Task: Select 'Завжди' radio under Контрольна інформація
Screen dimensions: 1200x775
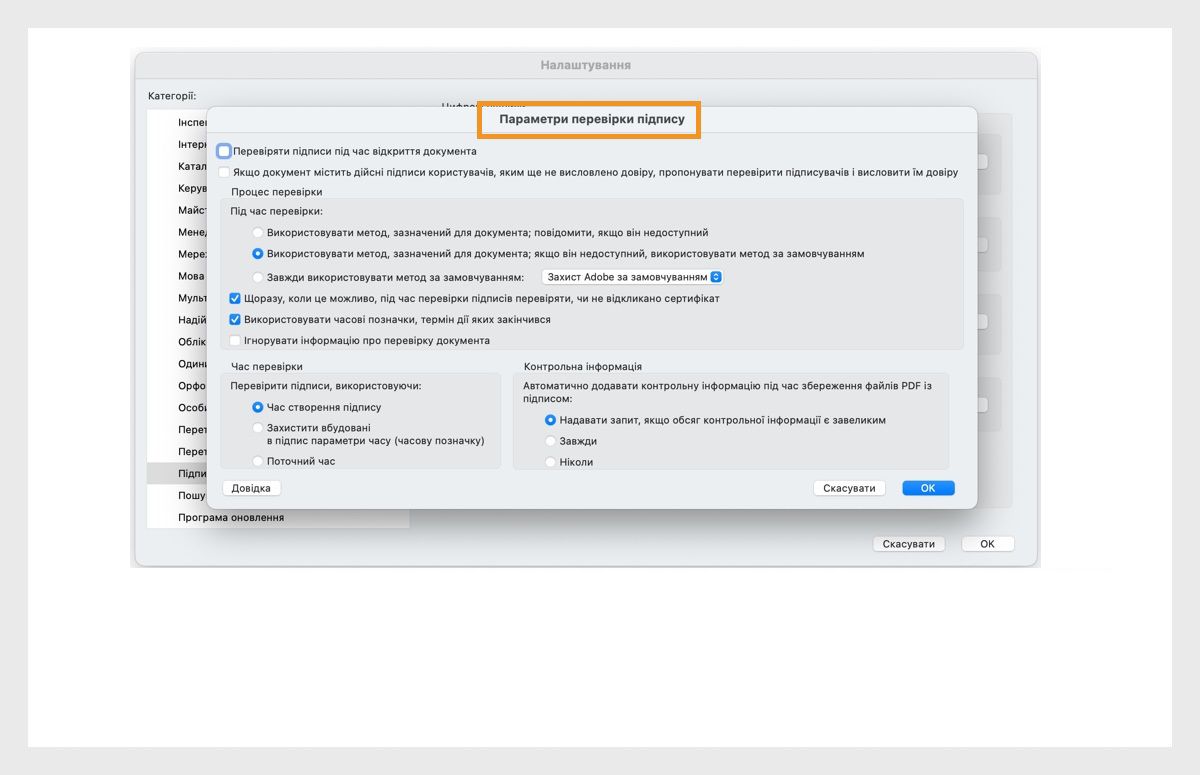Action: click(x=550, y=441)
